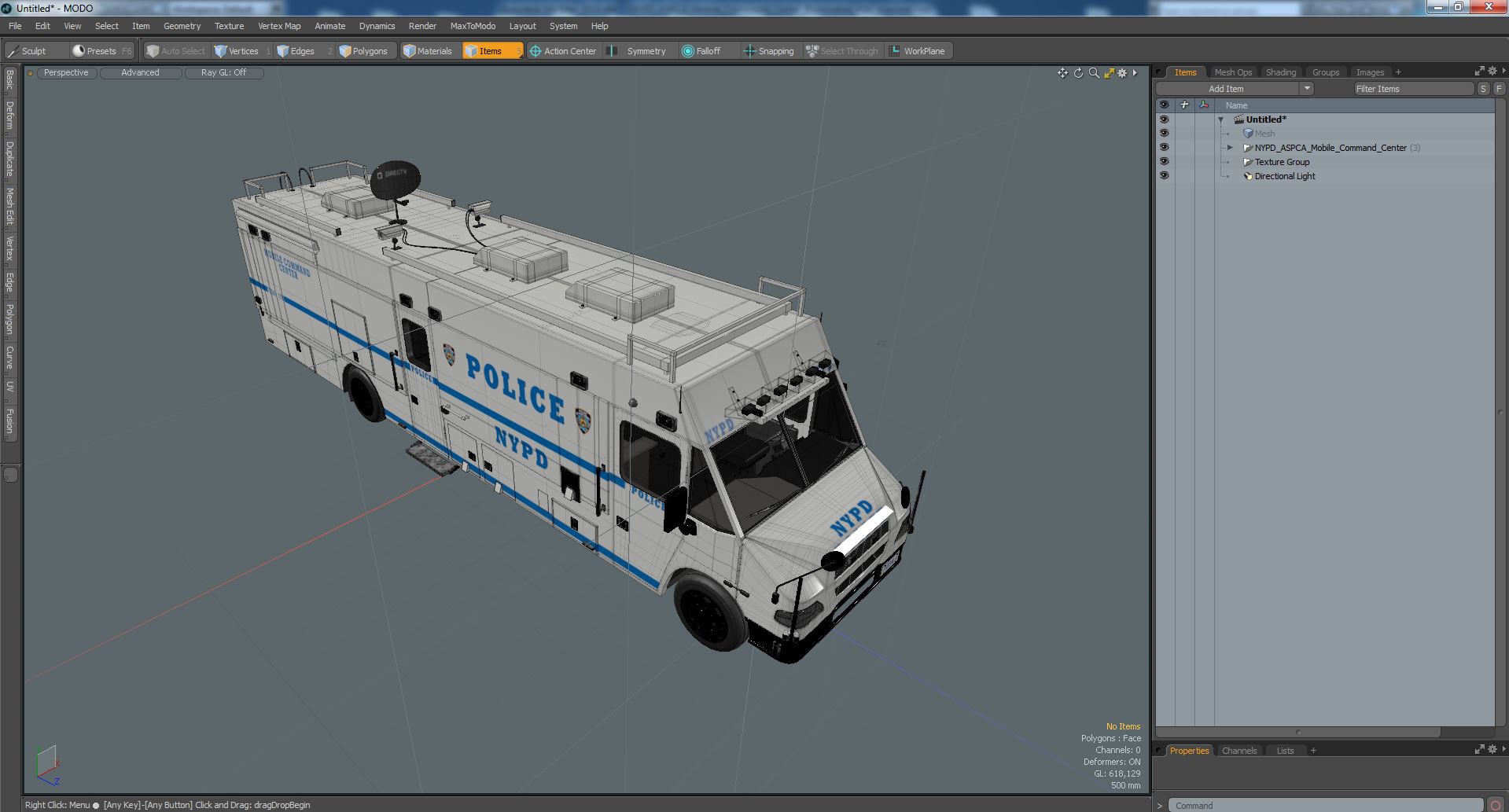Click the record button beside Command field
This screenshot has width=1509, height=812.
1496,805
